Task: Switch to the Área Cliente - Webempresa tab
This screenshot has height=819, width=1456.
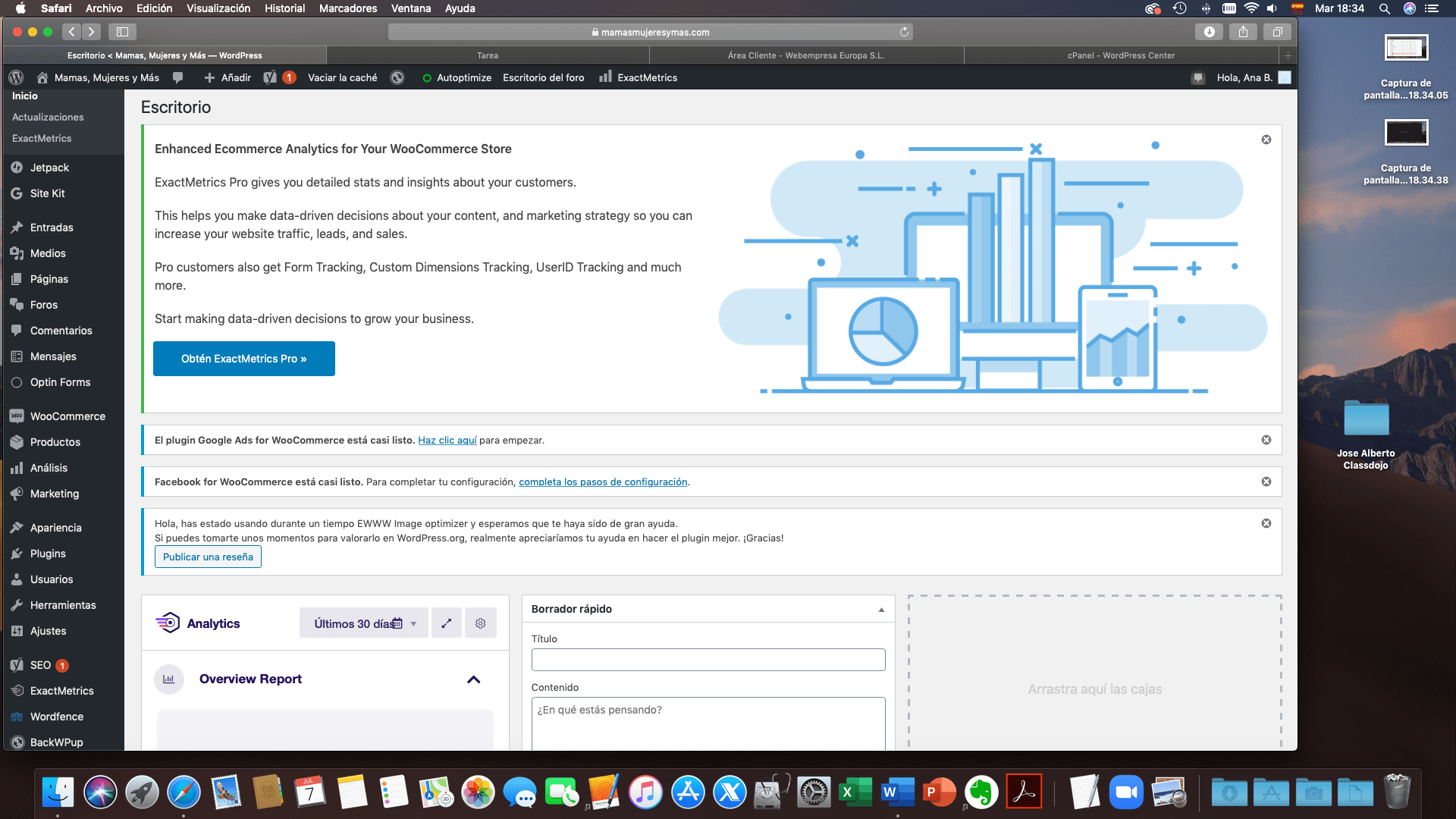Action: click(x=806, y=55)
